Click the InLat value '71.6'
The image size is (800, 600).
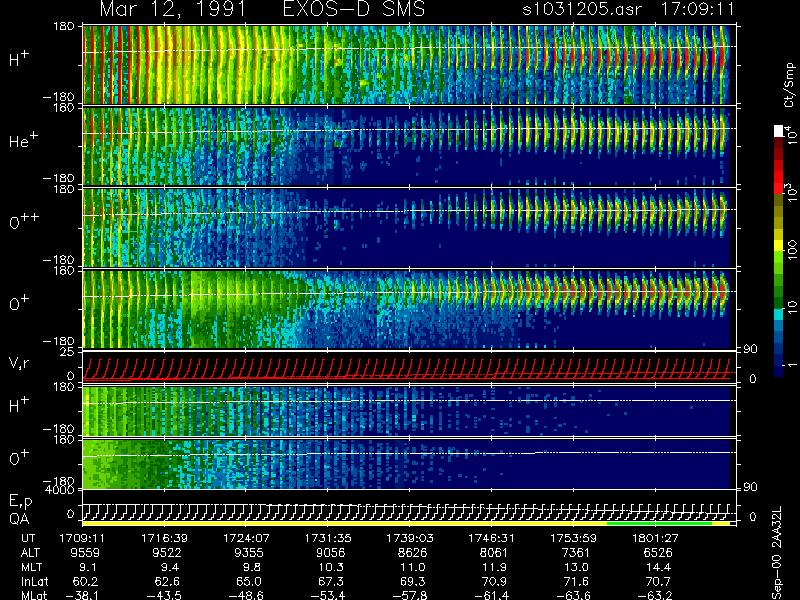[576, 581]
